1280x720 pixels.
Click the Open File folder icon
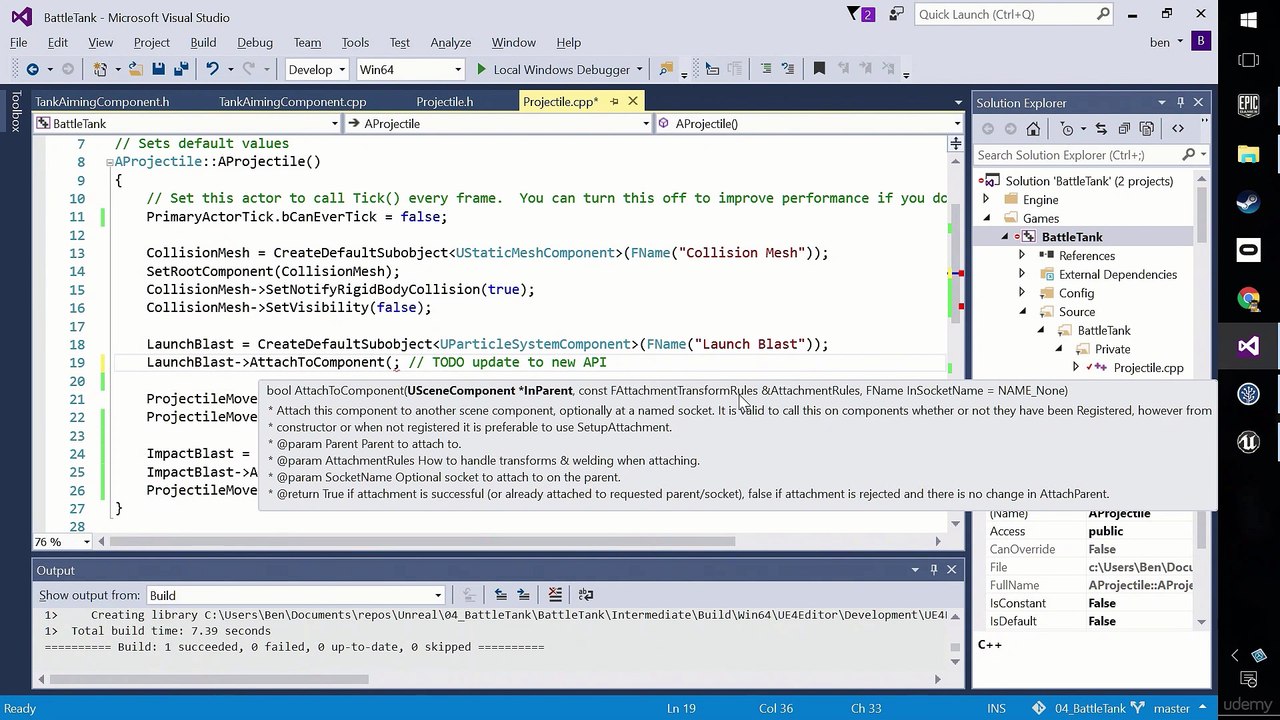(135, 69)
